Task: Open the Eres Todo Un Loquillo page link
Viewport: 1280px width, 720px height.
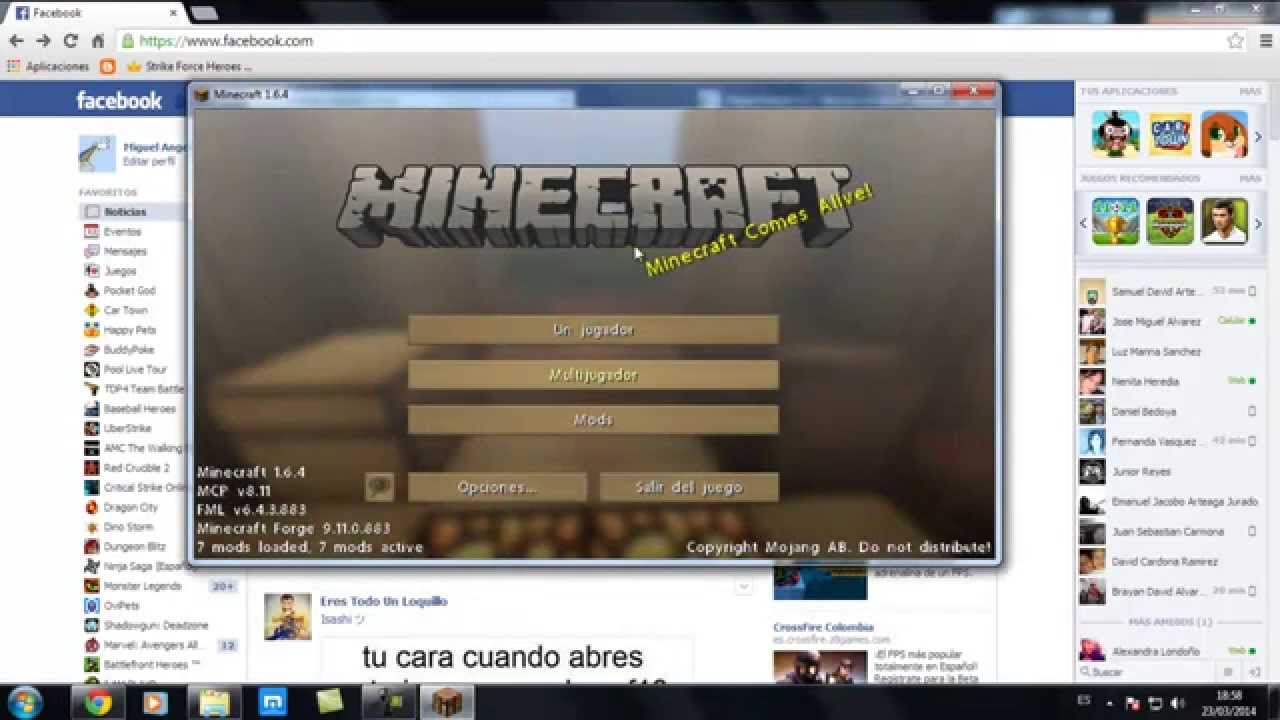Action: coord(384,601)
